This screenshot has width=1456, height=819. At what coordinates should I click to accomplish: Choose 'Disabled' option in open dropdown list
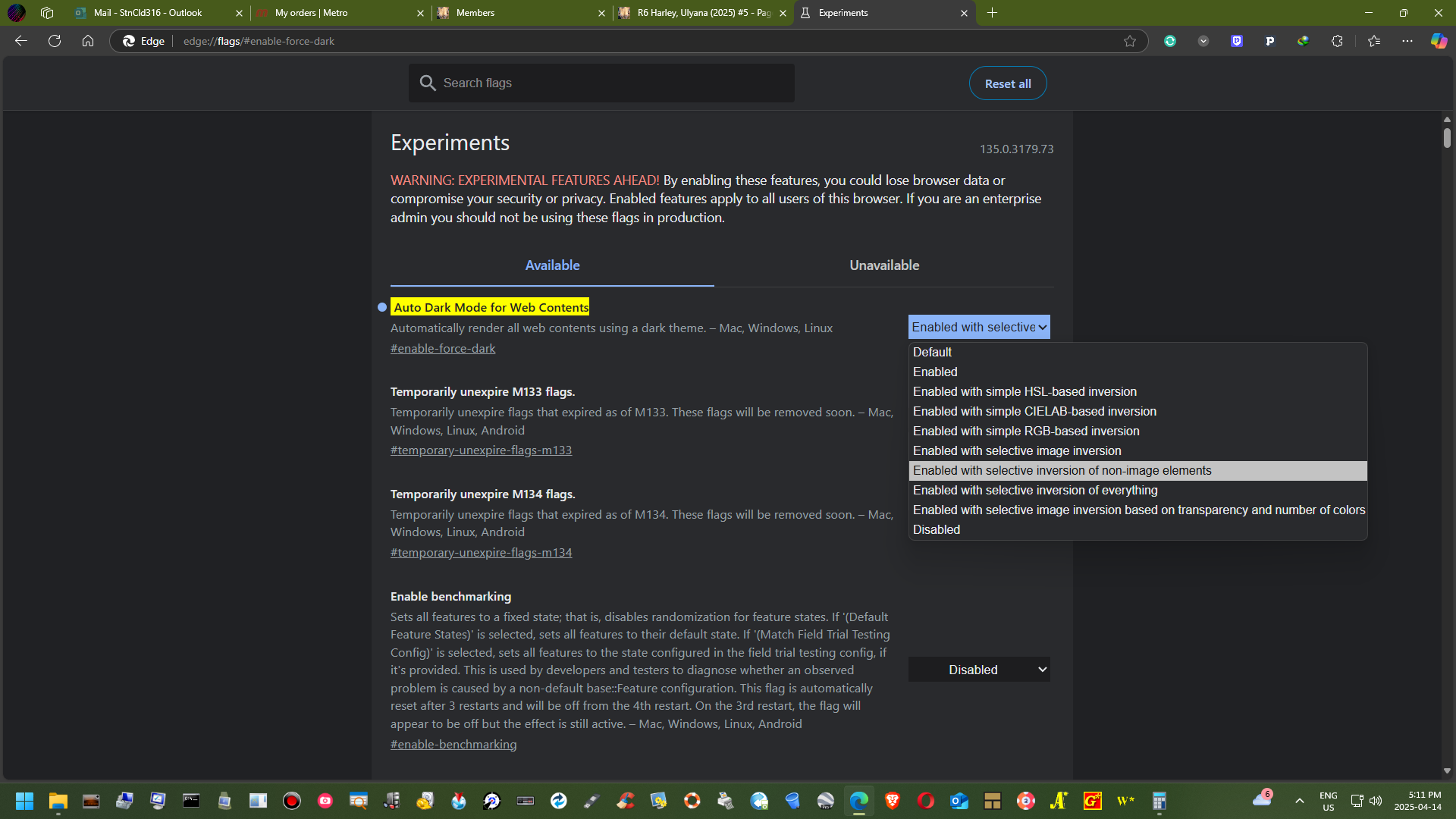point(937,529)
